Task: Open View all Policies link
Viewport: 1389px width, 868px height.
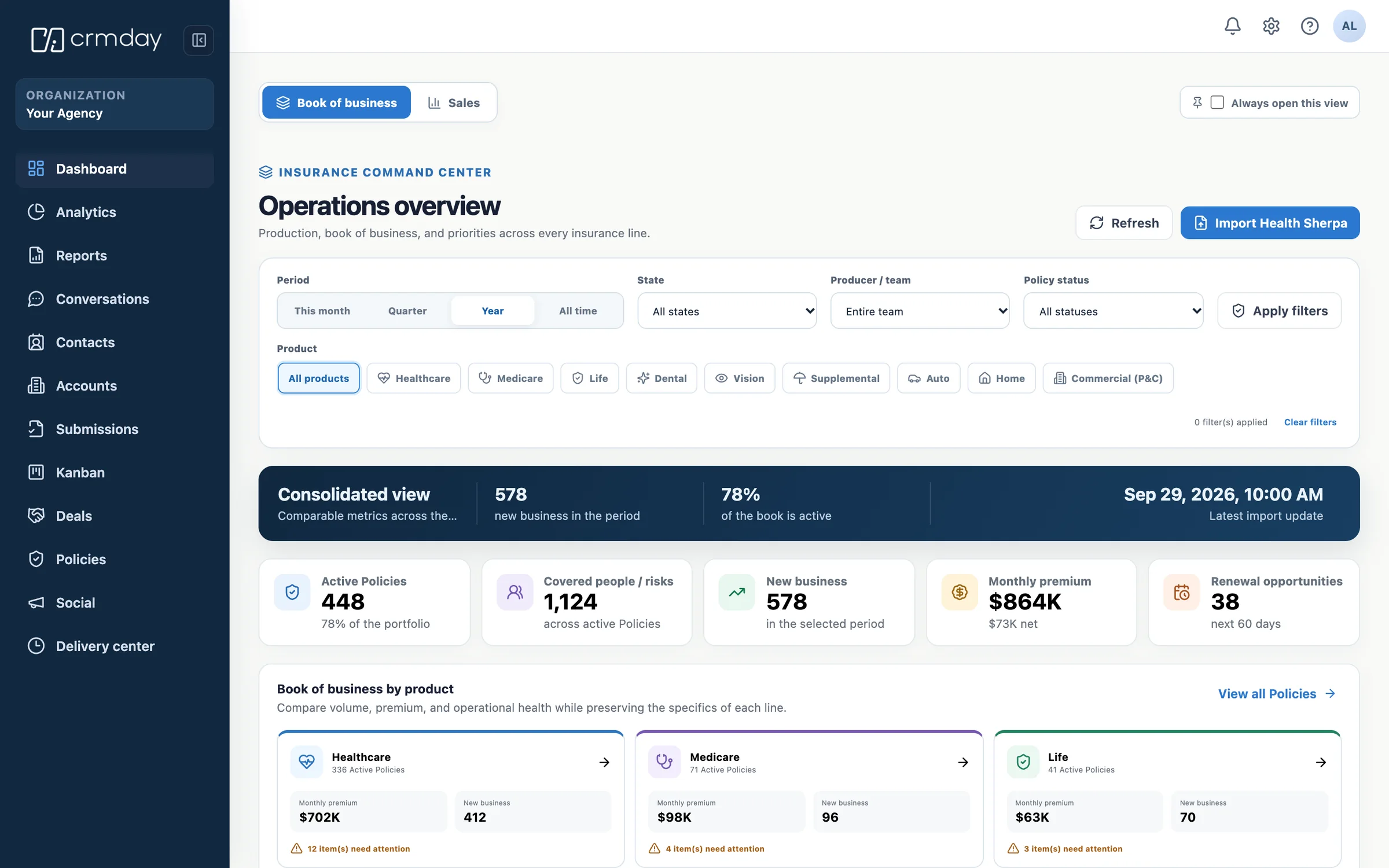Action: [x=1277, y=693]
